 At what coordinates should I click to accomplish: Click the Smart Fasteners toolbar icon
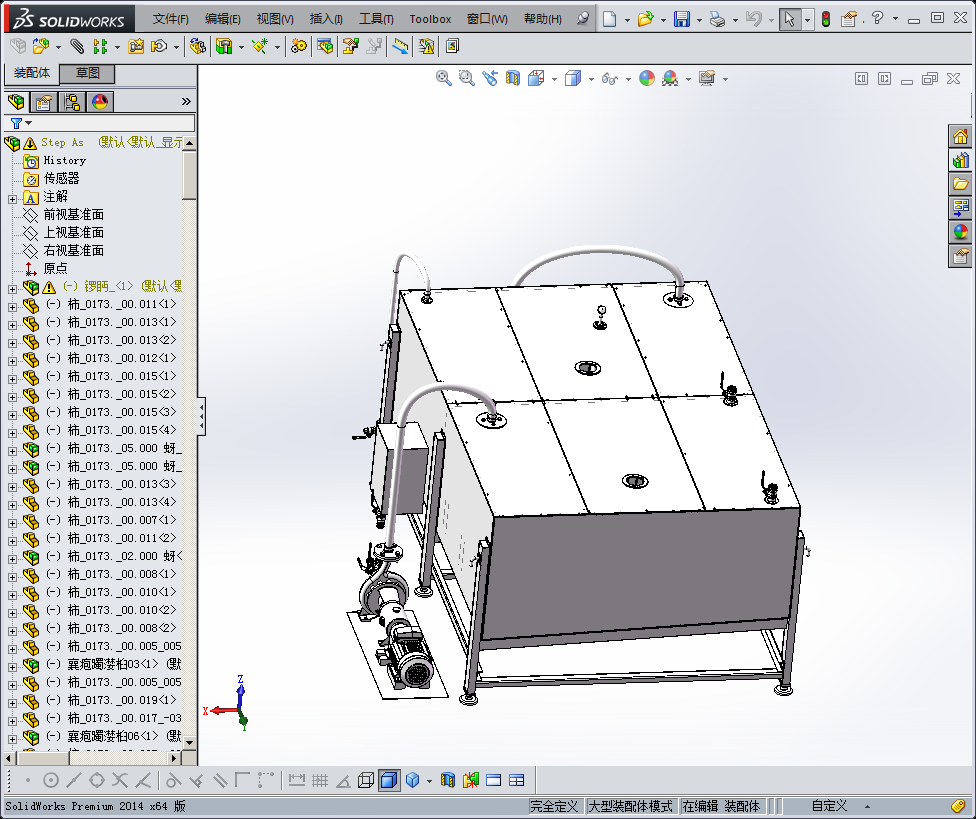136,46
